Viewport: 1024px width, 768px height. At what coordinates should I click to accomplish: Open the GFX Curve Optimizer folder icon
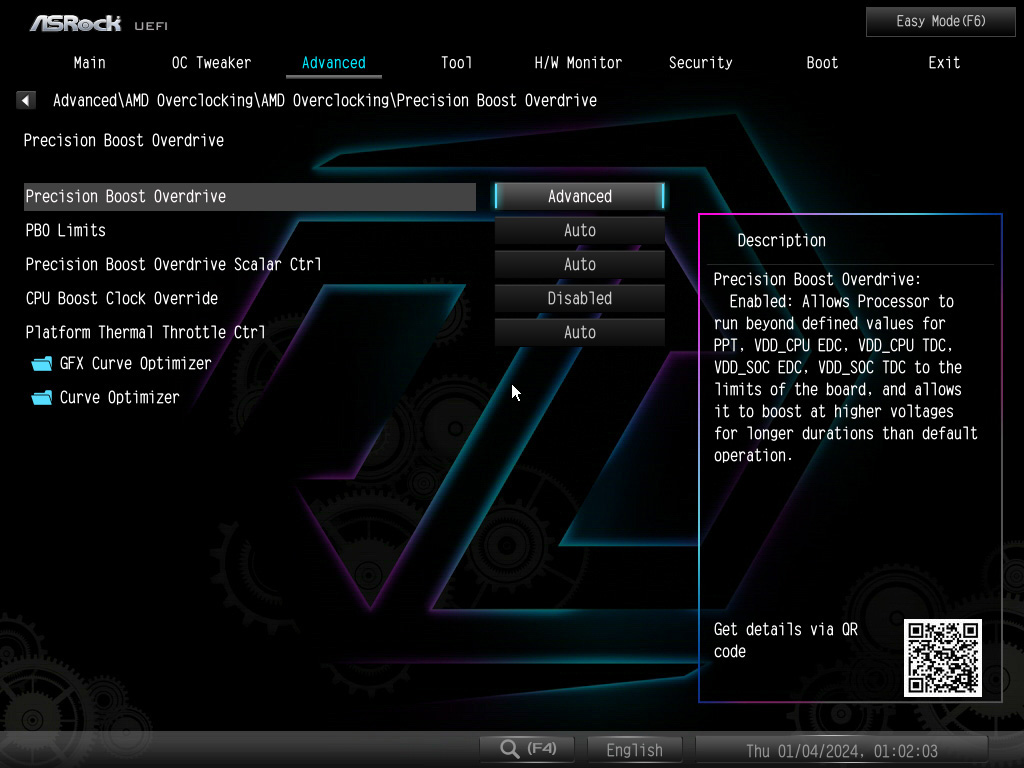[42, 364]
